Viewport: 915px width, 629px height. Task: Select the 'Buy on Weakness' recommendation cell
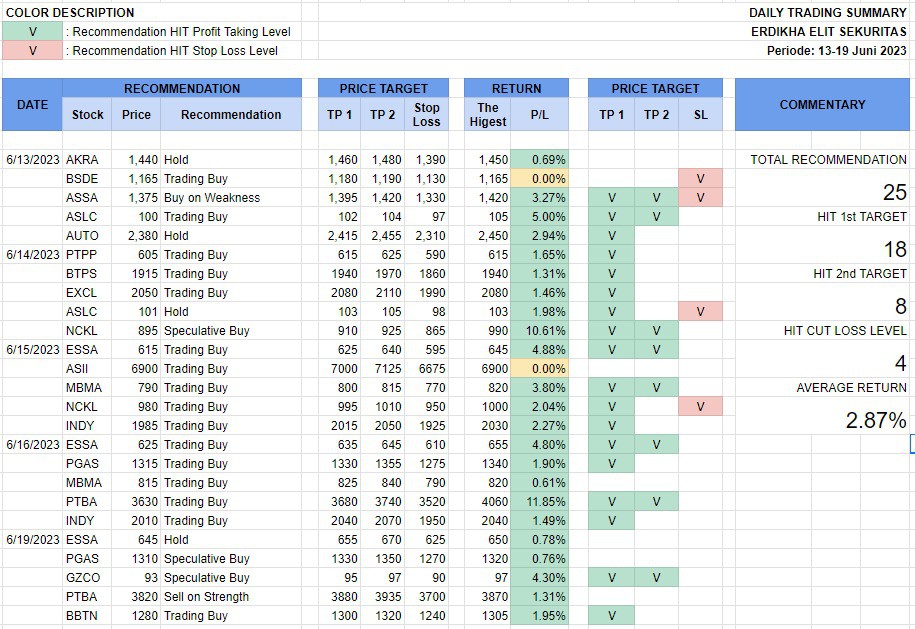coord(212,198)
